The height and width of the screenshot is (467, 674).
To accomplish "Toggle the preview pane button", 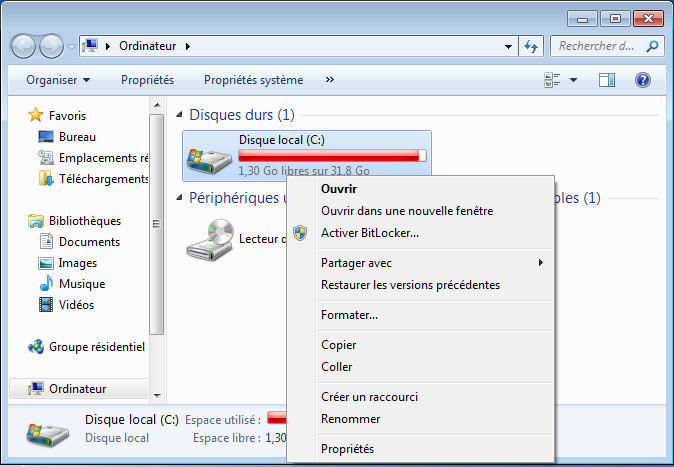I will tap(607, 80).
